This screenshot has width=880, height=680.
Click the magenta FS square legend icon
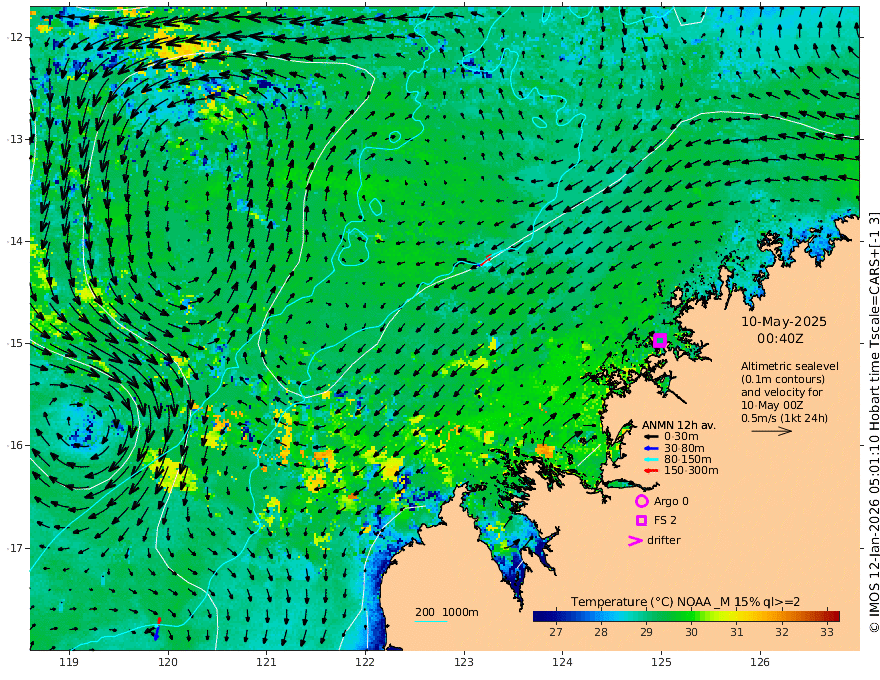pos(641,520)
